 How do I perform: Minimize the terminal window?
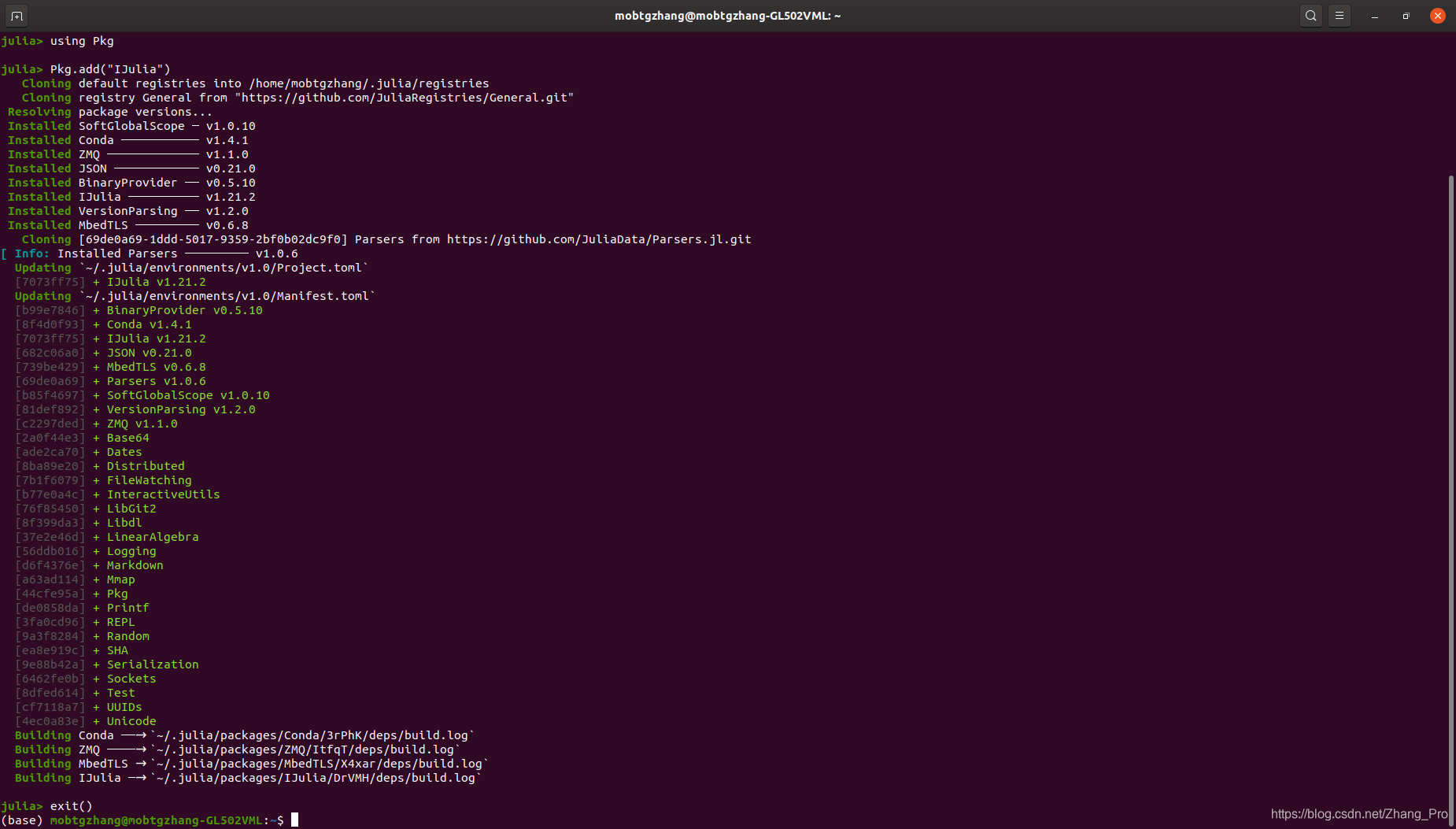click(x=1375, y=16)
